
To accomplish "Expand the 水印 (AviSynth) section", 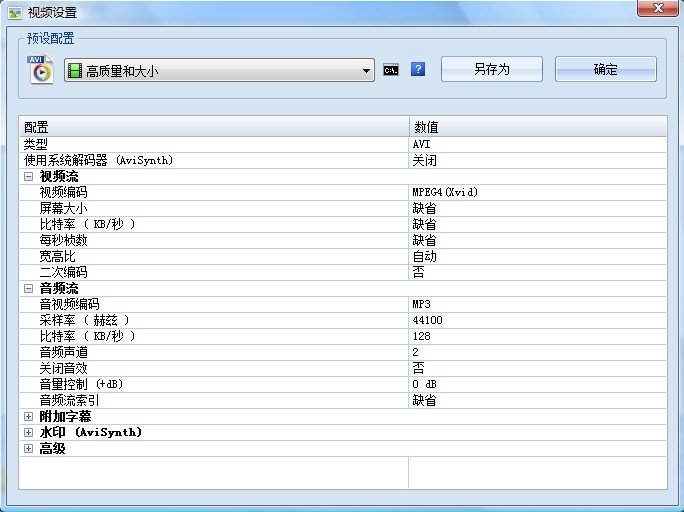I will [x=28, y=433].
